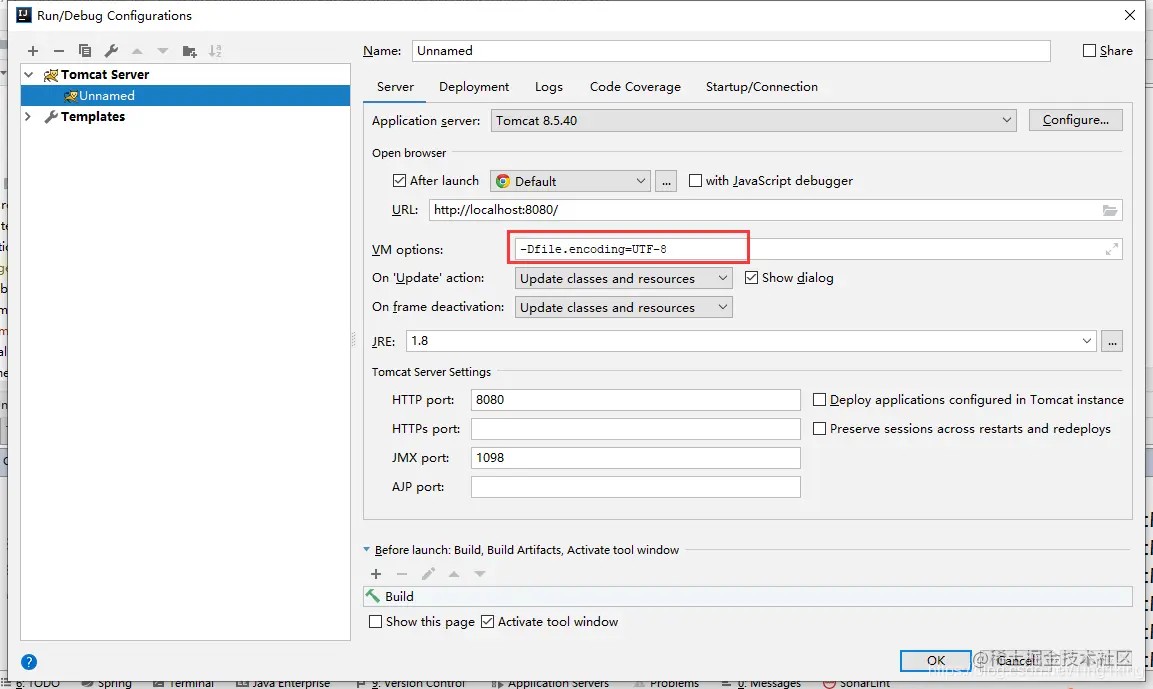Click the Configure... button
Image resolution: width=1153 pixels, height=689 pixels.
pyautogui.click(x=1075, y=121)
